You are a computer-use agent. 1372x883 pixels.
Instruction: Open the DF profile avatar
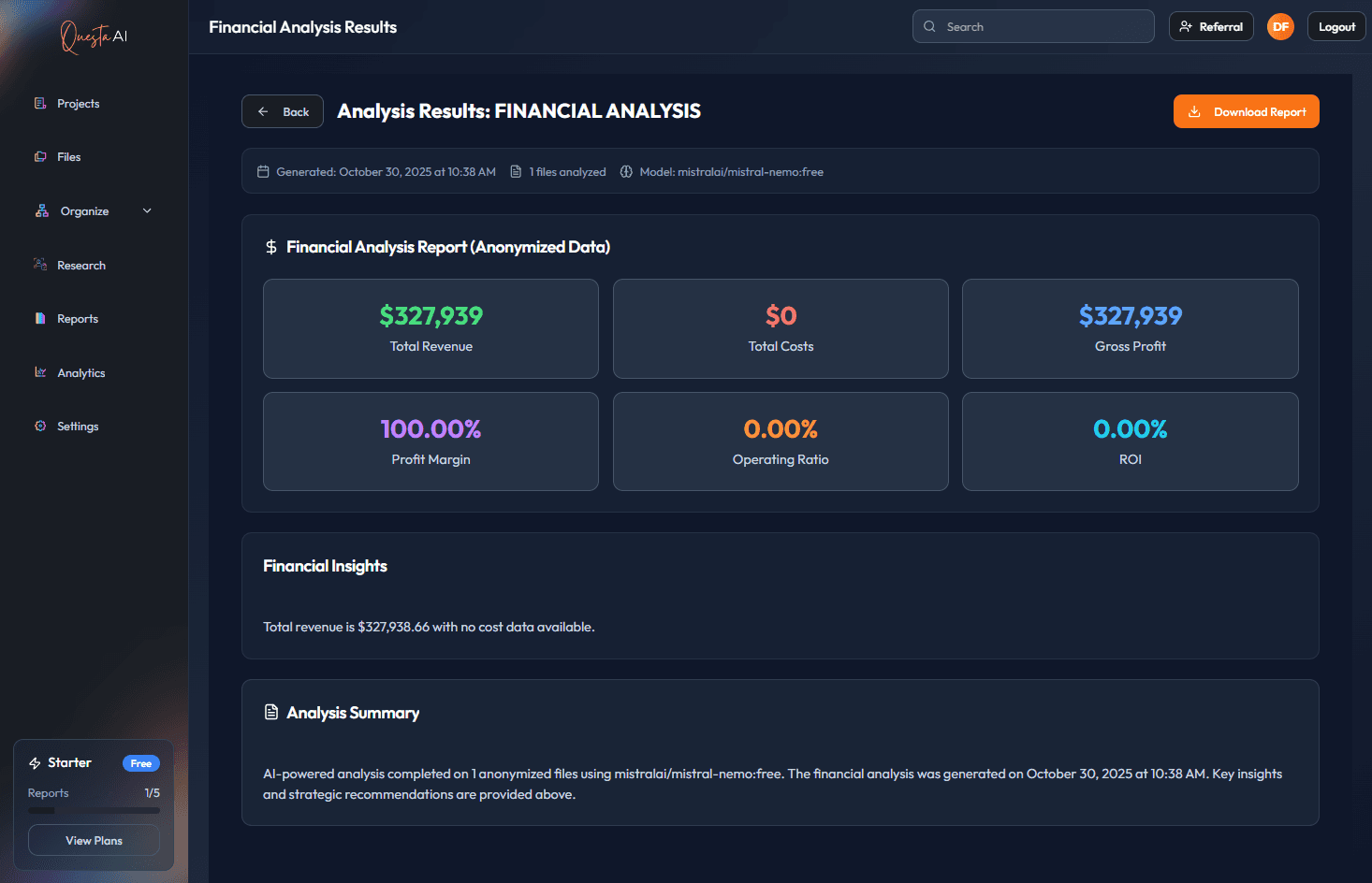[x=1280, y=26]
